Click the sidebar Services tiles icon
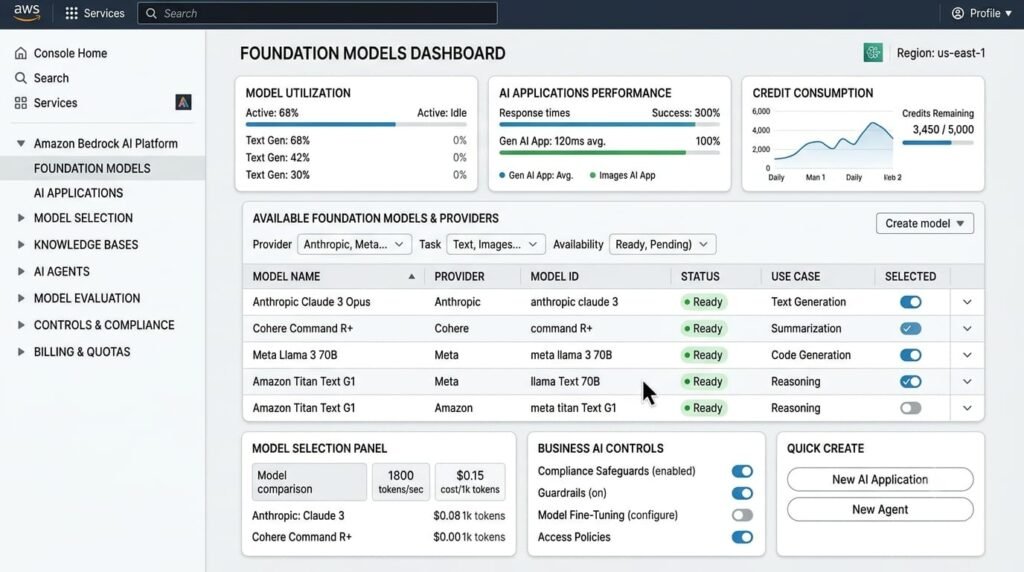The height and width of the screenshot is (572, 1024). [21, 103]
